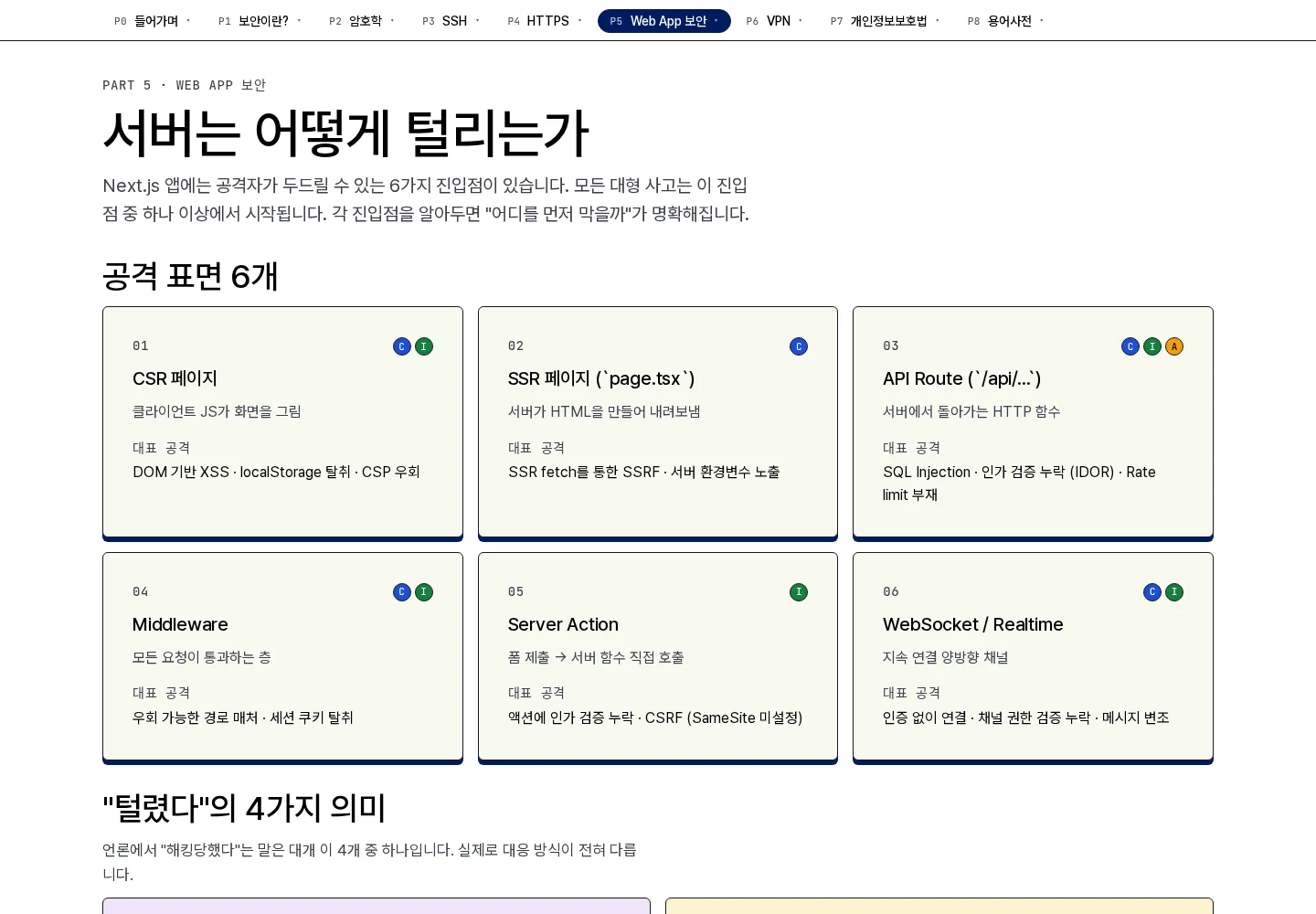This screenshot has width=1316, height=914.
Task: Click the I badge on CSR 페이지 card
Action: pos(424,346)
